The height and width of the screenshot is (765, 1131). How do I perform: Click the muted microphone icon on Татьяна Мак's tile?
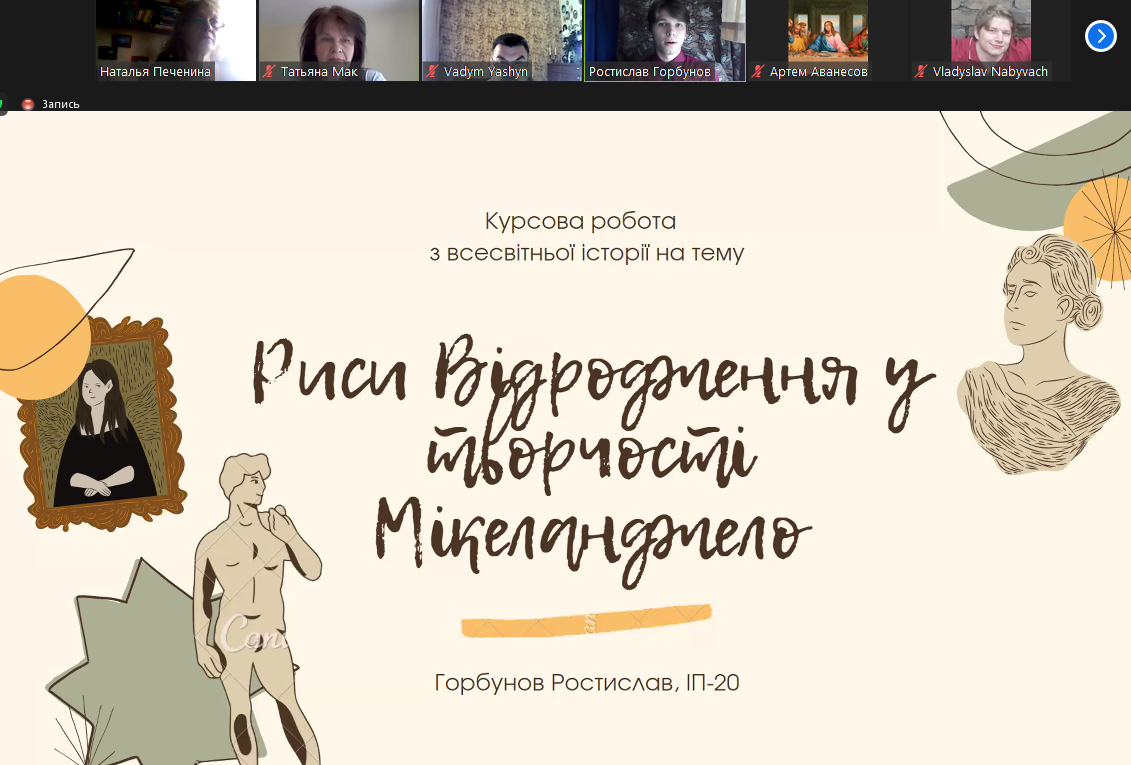point(269,70)
